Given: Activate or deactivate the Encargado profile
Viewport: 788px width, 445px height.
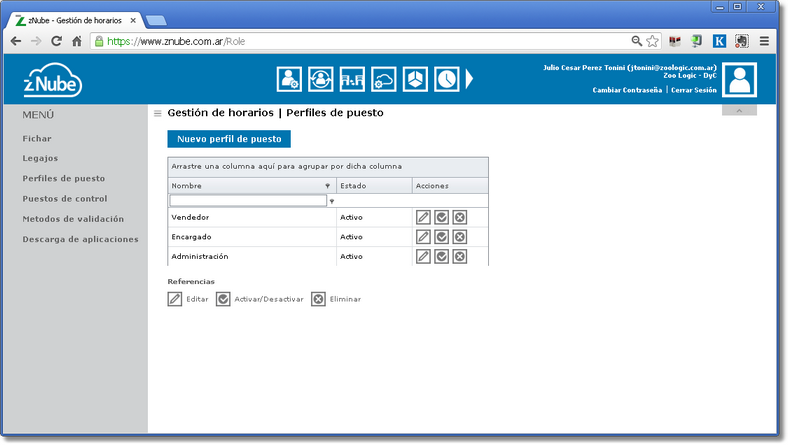Looking at the screenshot, I should click(x=441, y=237).
